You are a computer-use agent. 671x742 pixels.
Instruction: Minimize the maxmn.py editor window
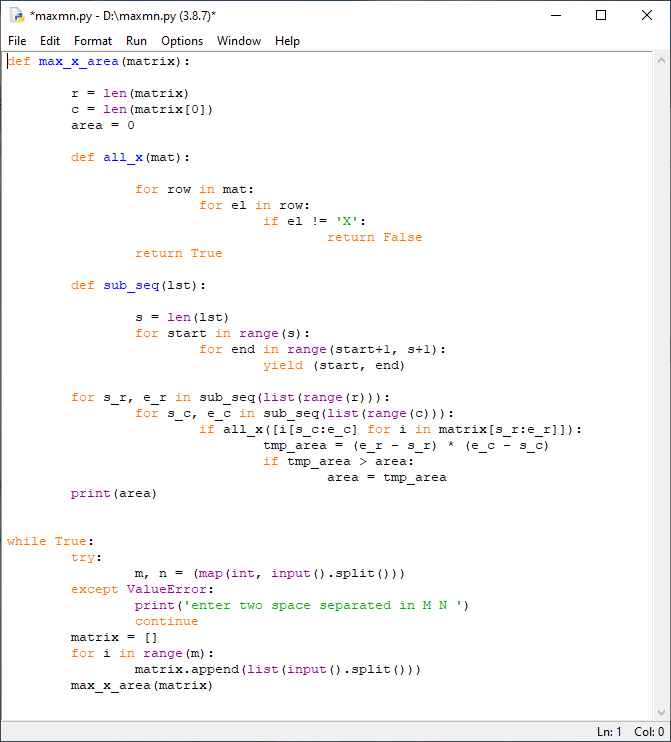point(555,15)
